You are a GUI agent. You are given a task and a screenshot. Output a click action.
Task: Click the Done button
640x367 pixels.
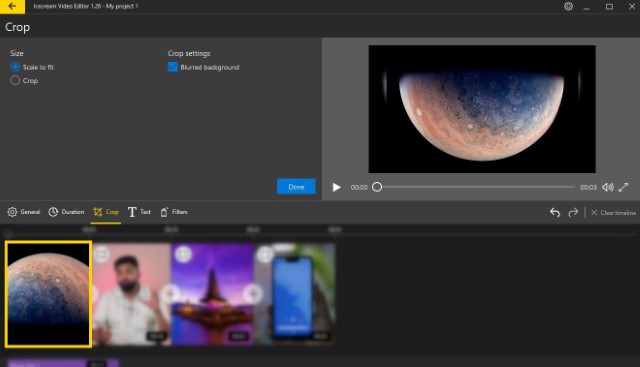296,187
